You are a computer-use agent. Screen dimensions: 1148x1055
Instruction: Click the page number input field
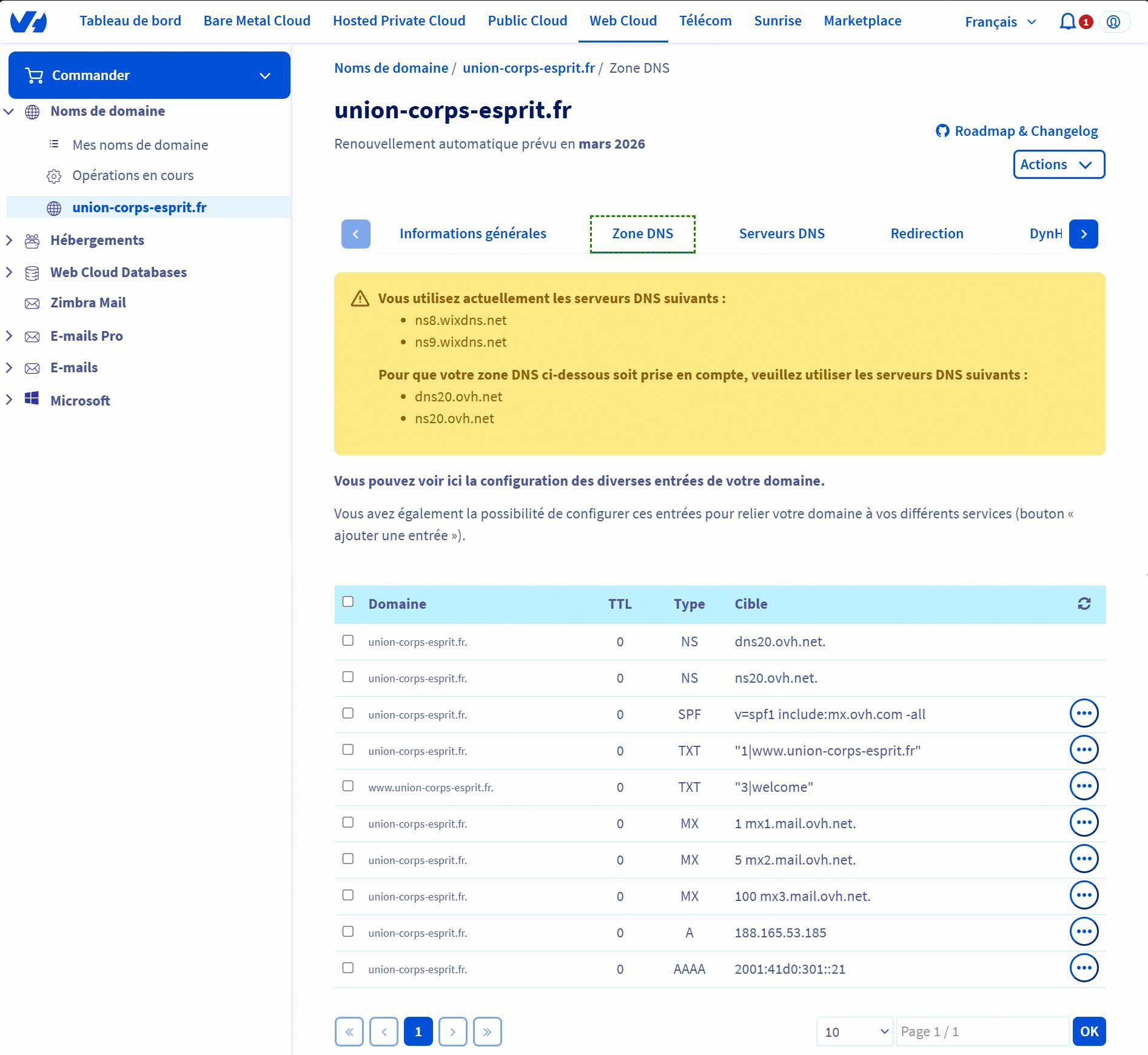pos(982,1031)
